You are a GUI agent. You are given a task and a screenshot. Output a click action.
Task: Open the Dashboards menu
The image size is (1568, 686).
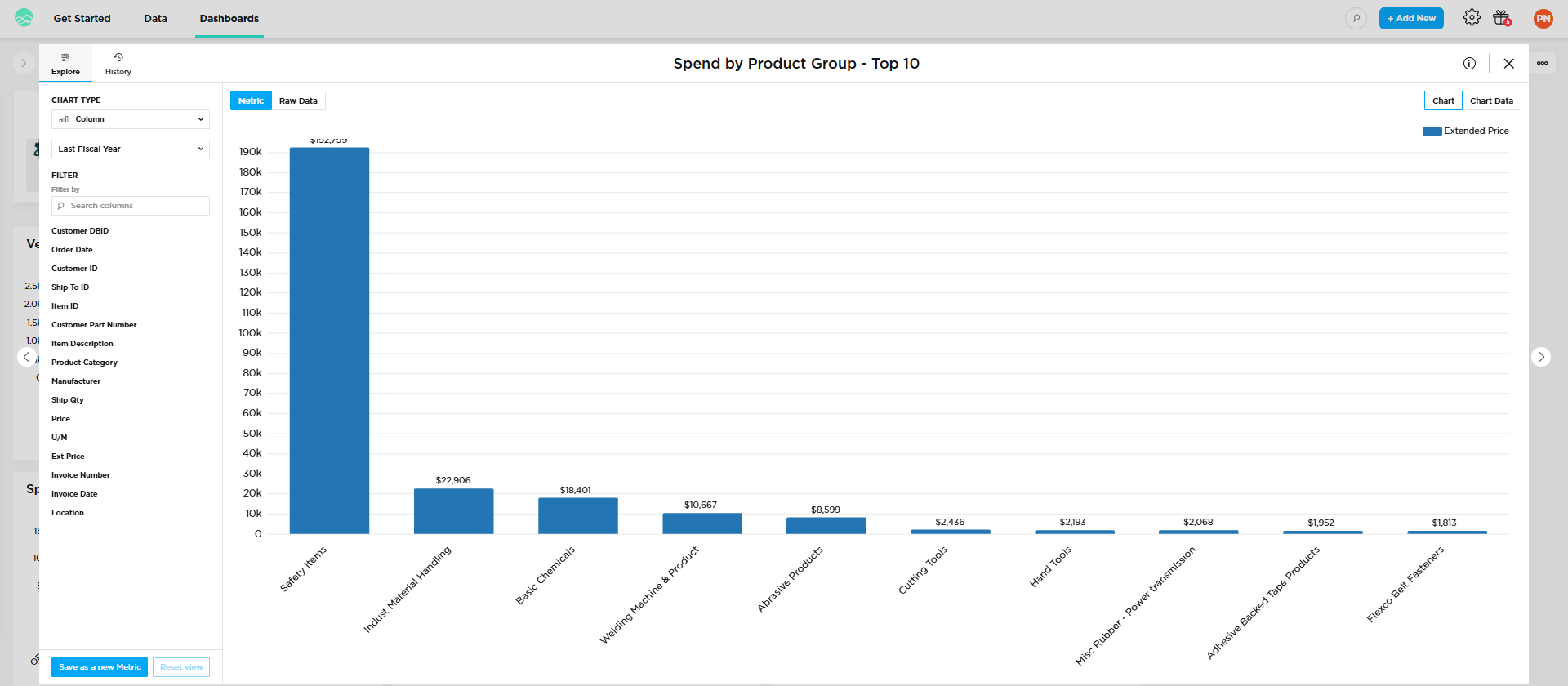pyautogui.click(x=229, y=18)
